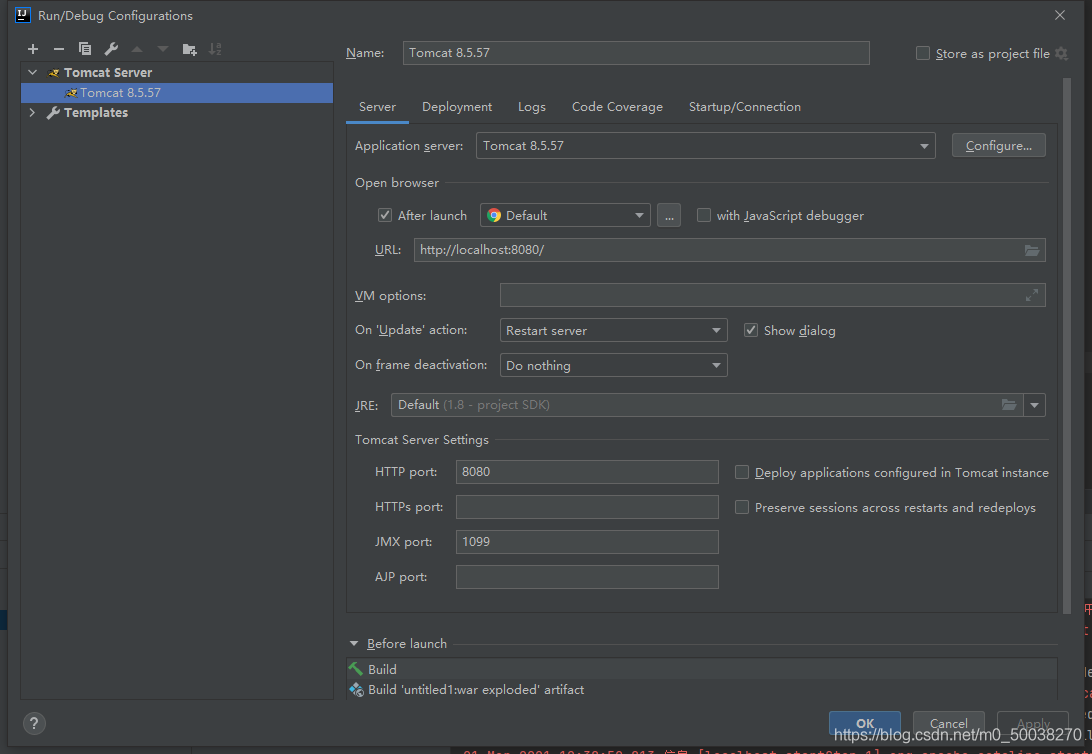Collapse the Tomcat Server tree node

click(x=33, y=73)
